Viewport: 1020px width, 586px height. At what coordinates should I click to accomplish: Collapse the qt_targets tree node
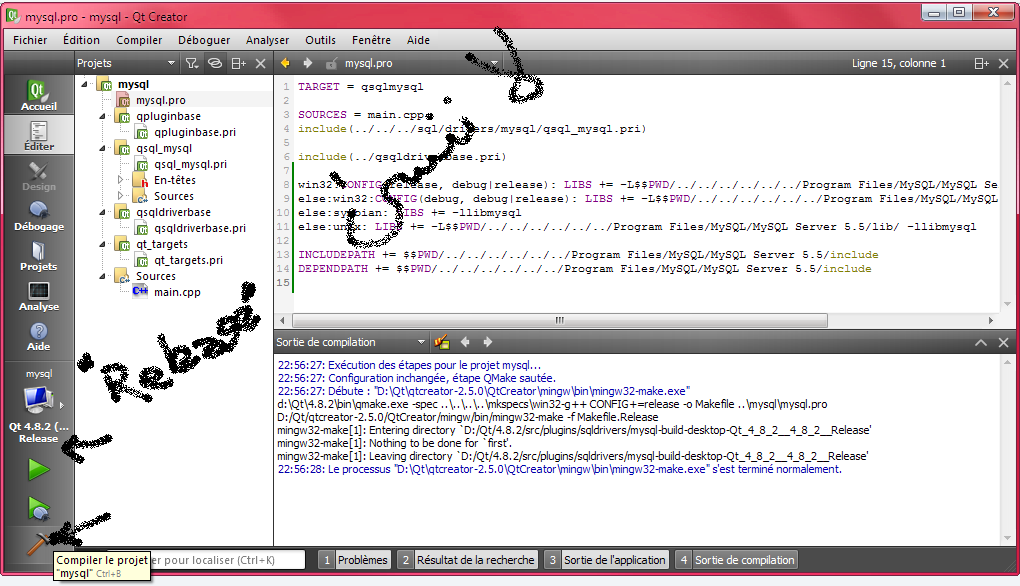click(103, 244)
